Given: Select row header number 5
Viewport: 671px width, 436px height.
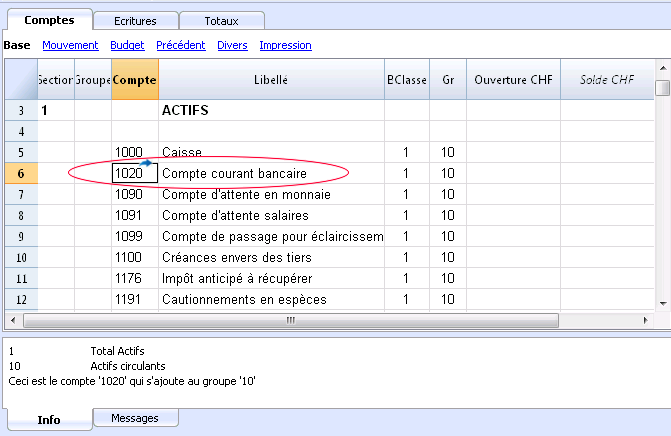Looking at the screenshot, I should tap(21, 152).
